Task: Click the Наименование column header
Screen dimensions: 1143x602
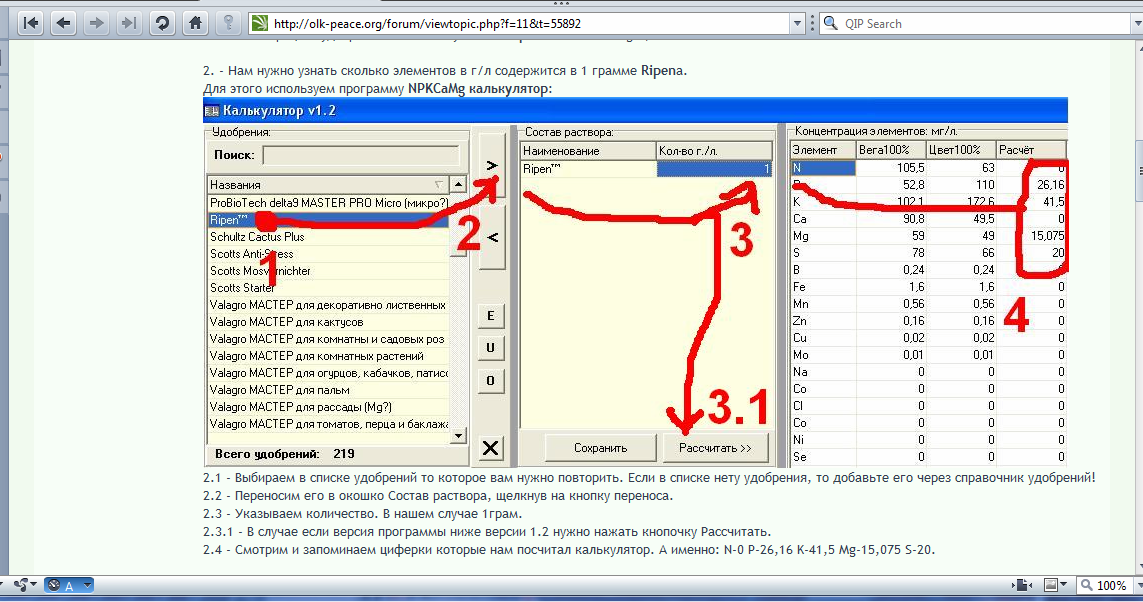Action: [588, 151]
